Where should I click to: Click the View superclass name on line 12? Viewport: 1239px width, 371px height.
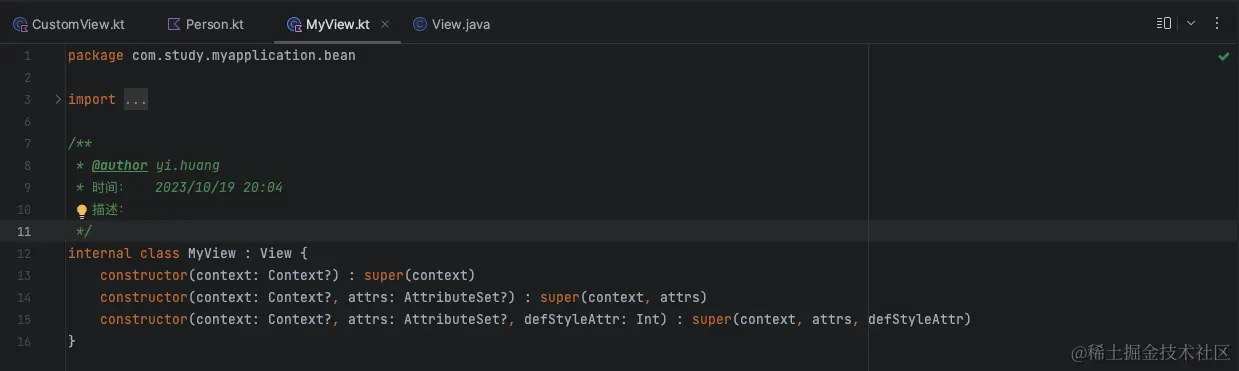(x=276, y=254)
